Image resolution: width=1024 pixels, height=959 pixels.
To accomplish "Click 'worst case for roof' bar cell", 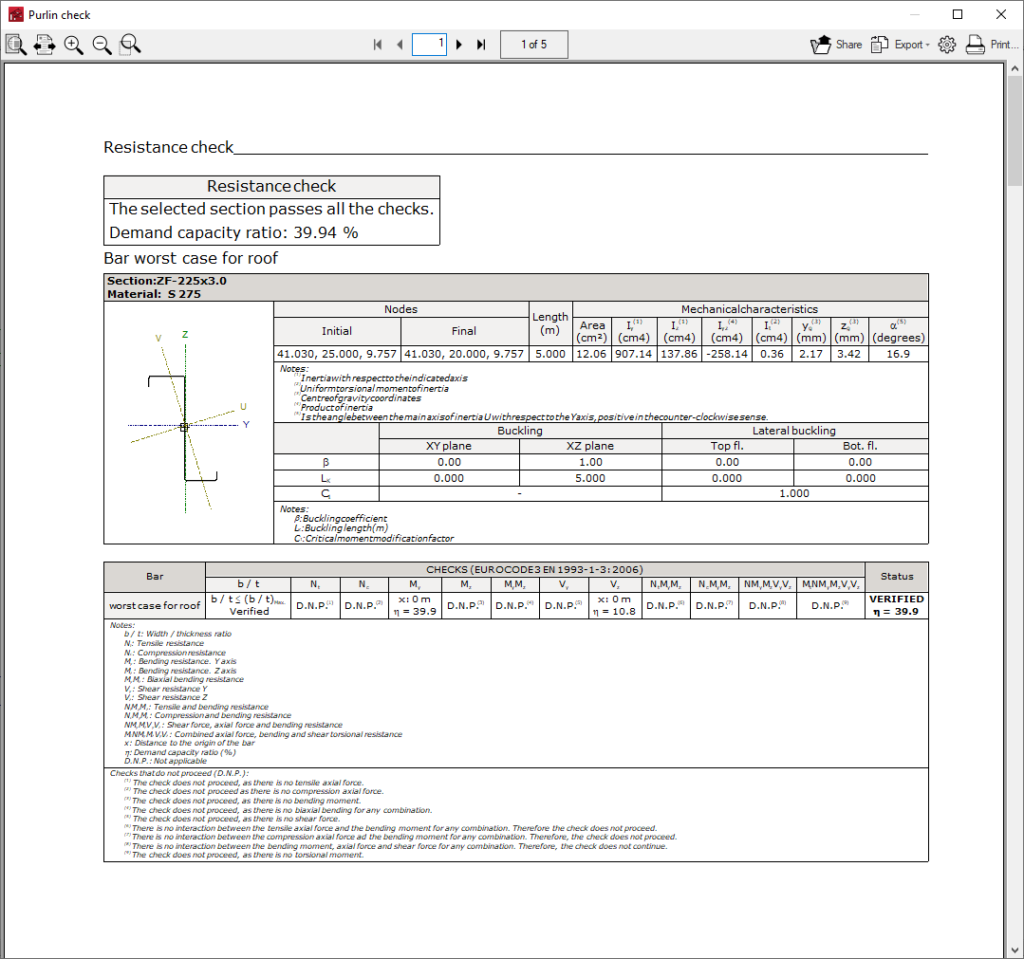I will (155, 606).
